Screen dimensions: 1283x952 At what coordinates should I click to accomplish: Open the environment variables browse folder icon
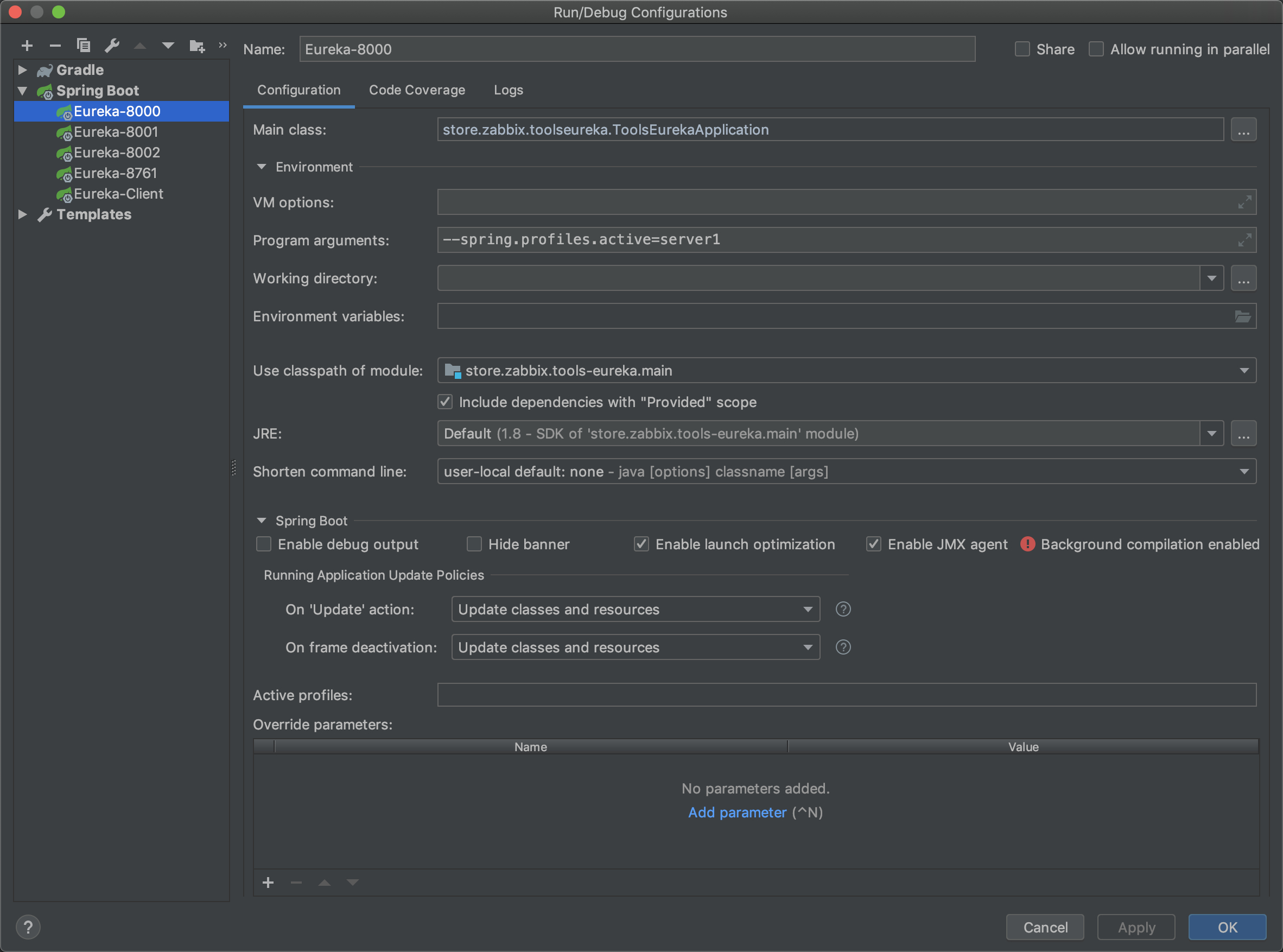(1242, 316)
